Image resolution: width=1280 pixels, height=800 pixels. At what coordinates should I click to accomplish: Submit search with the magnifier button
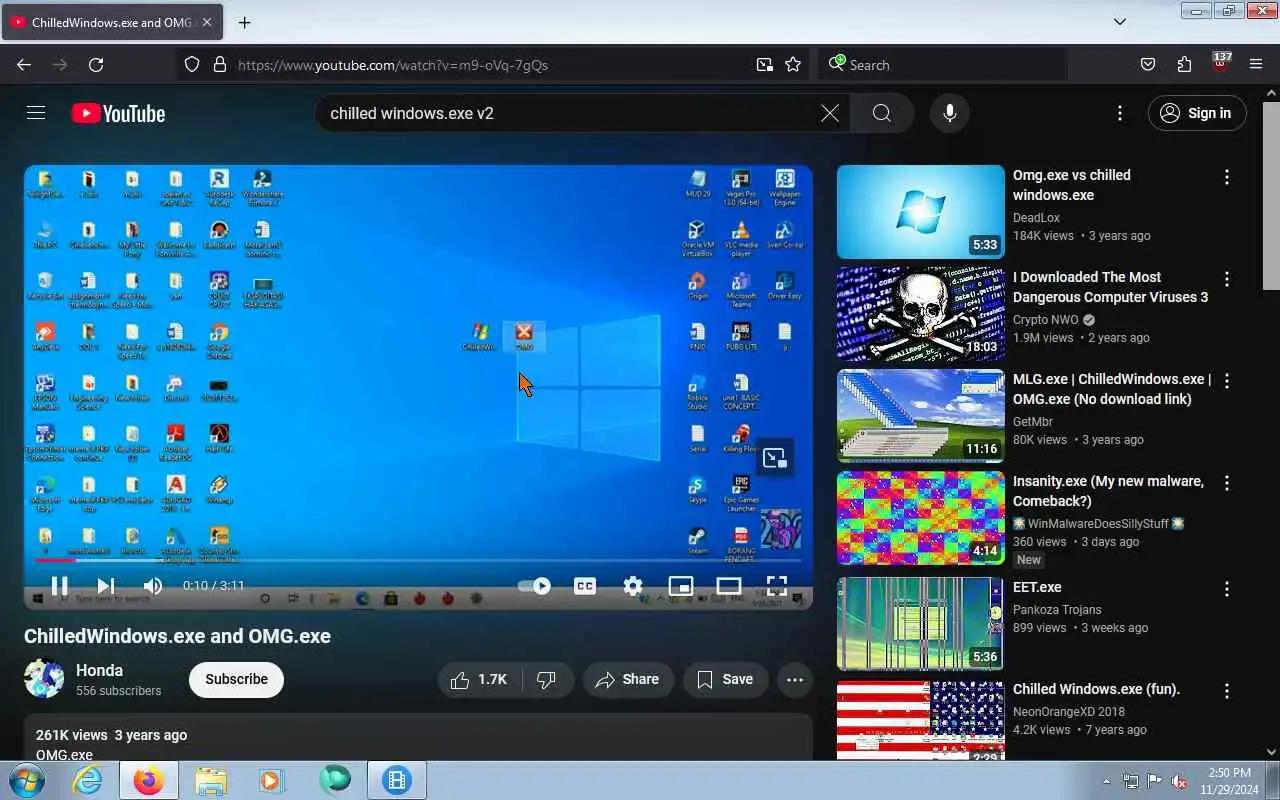882,113
